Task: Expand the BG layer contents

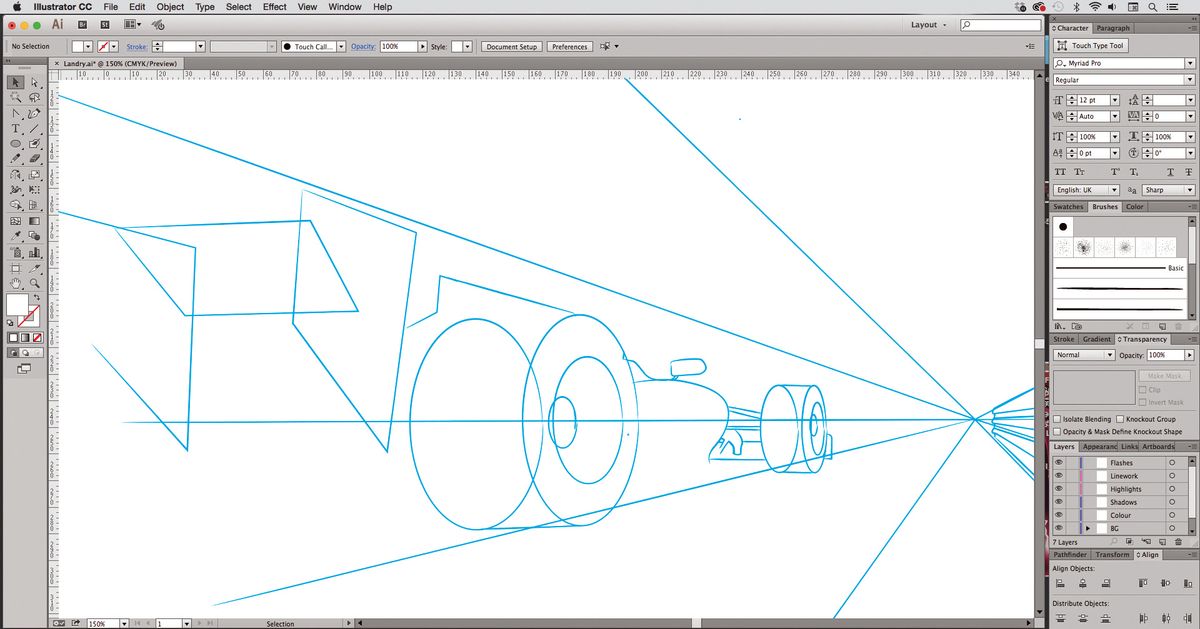Action: (1087, 528)
